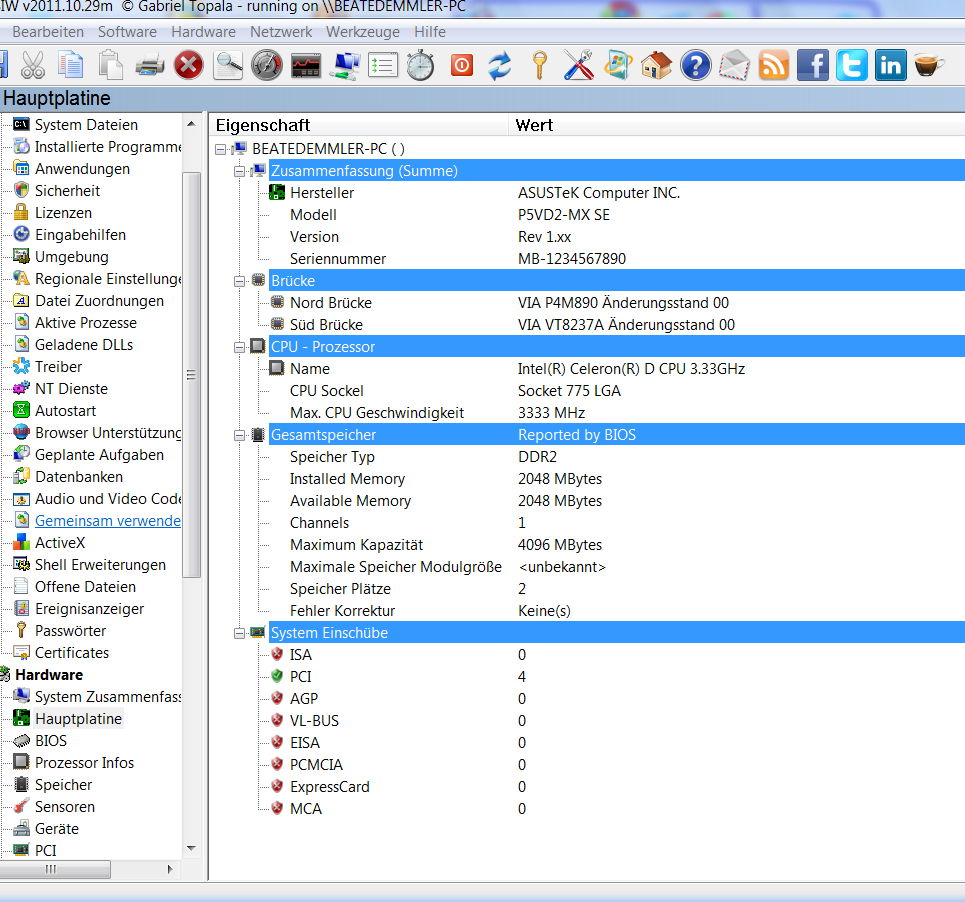Select Passwörter in the sidebar
The height and width of the screenshot is (902, 965).
70,631
